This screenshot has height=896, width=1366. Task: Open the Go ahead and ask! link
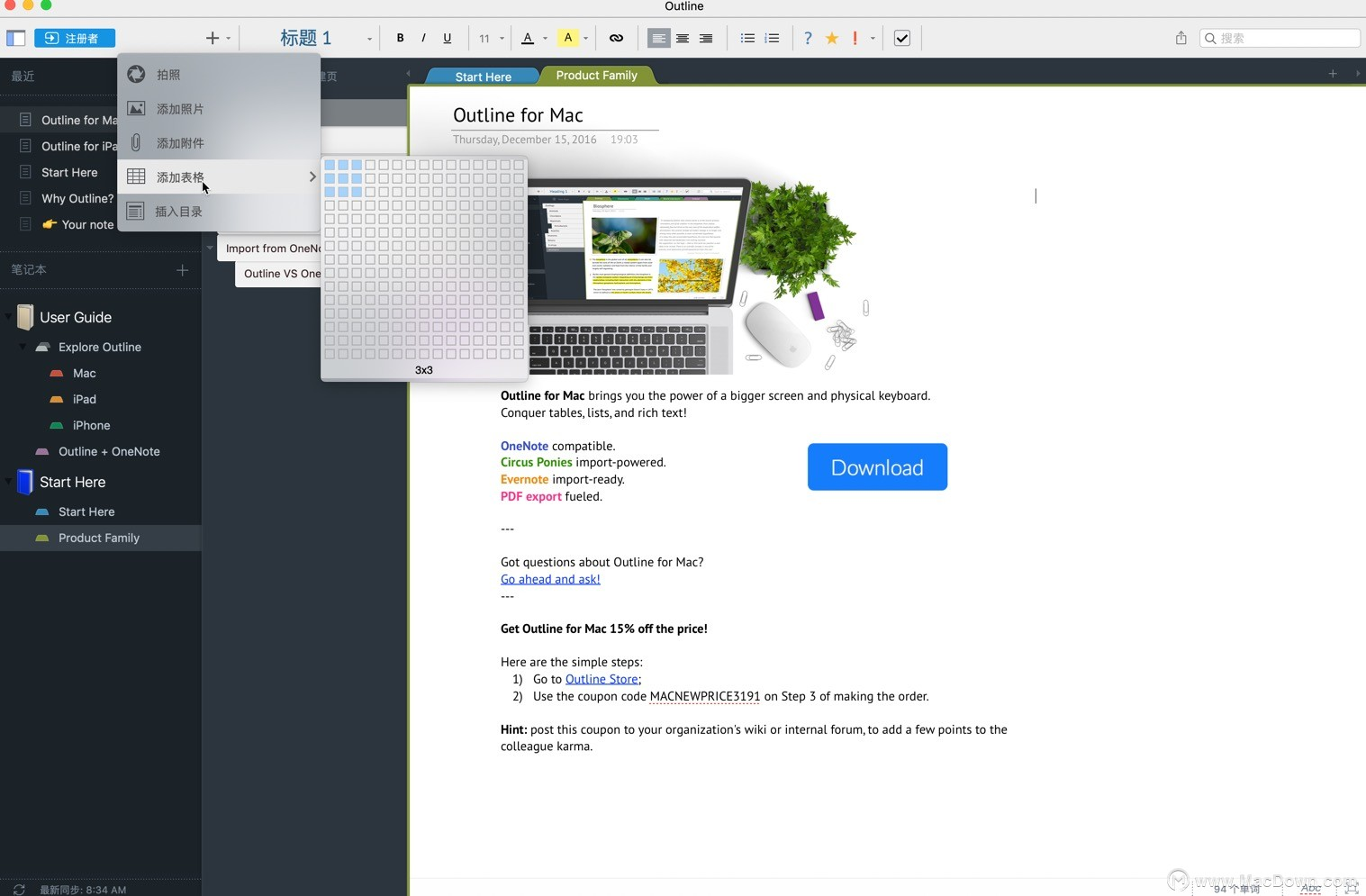pyautogui.click(x=550, y=579)
